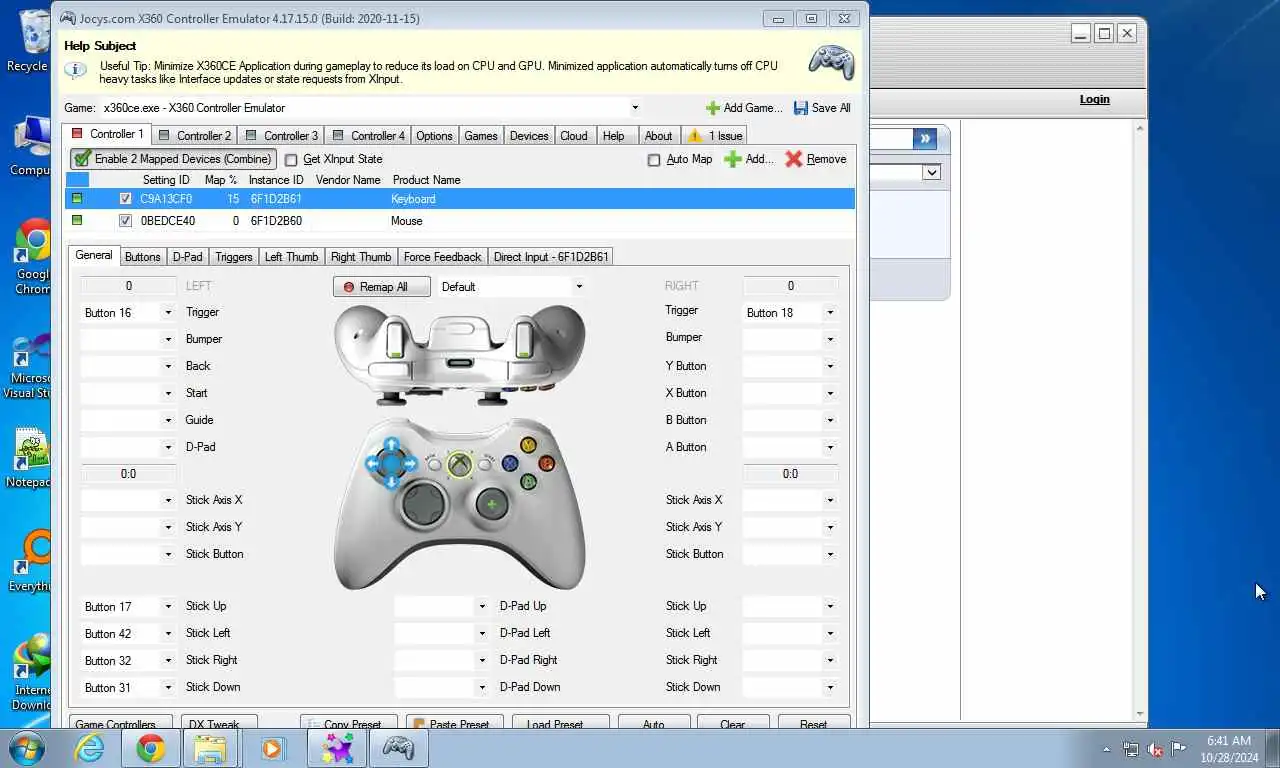Screen dimensions: 1280x768
Task: Click the Login link in background window
Action: (1094, 99)
